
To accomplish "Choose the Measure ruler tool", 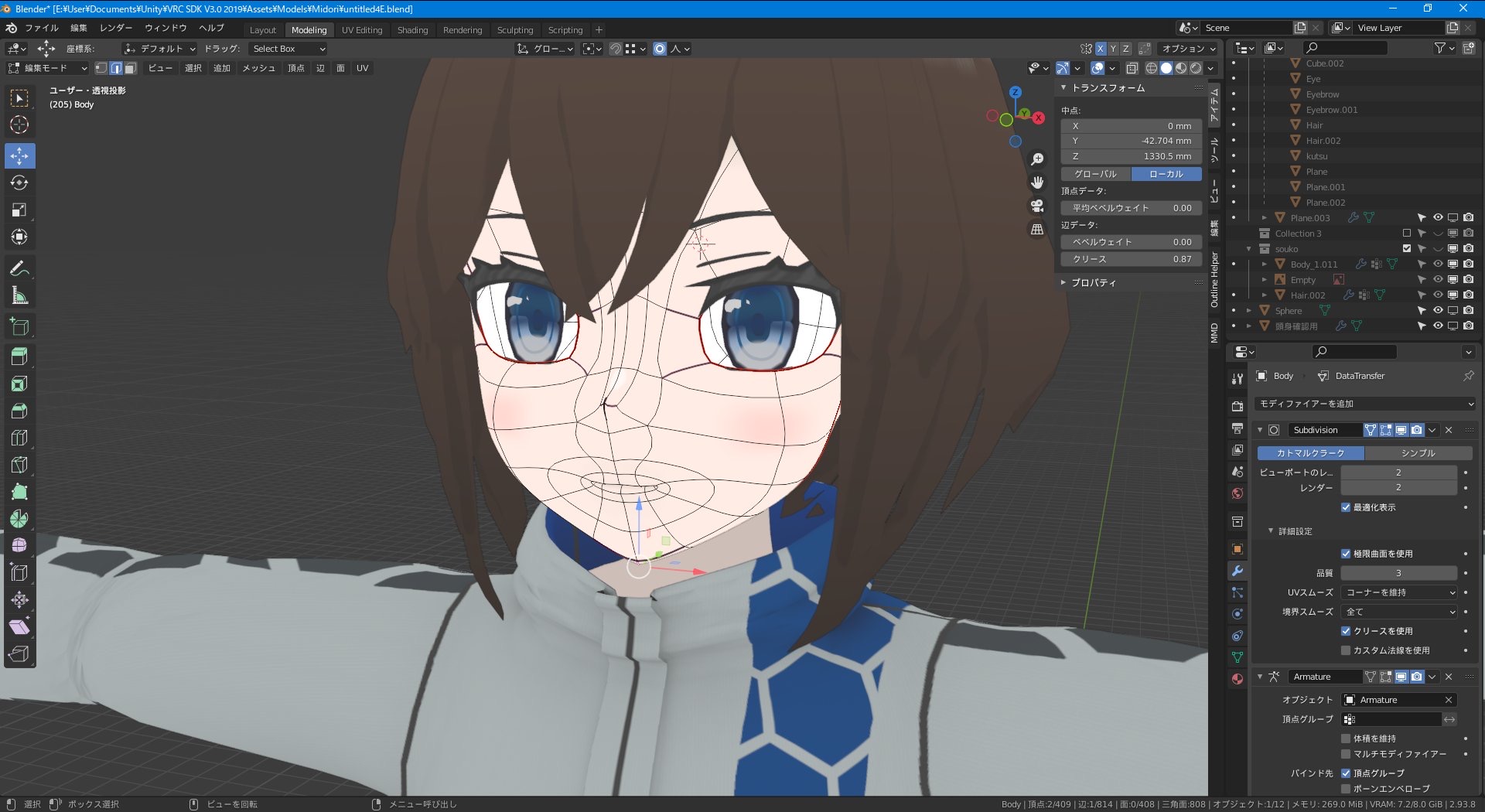I will (19, 296).
